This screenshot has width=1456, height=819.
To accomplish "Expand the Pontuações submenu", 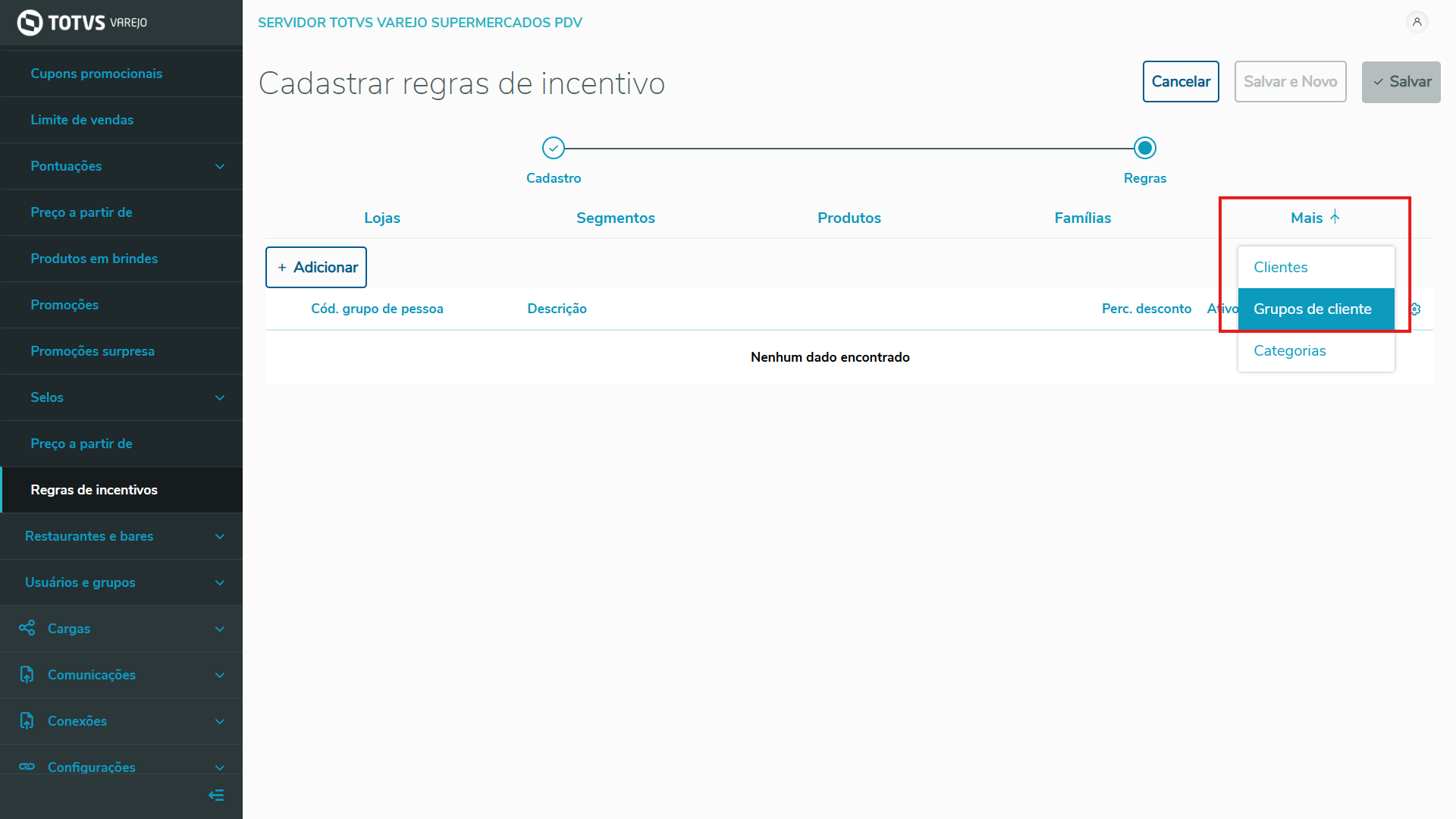I will 219,166.
